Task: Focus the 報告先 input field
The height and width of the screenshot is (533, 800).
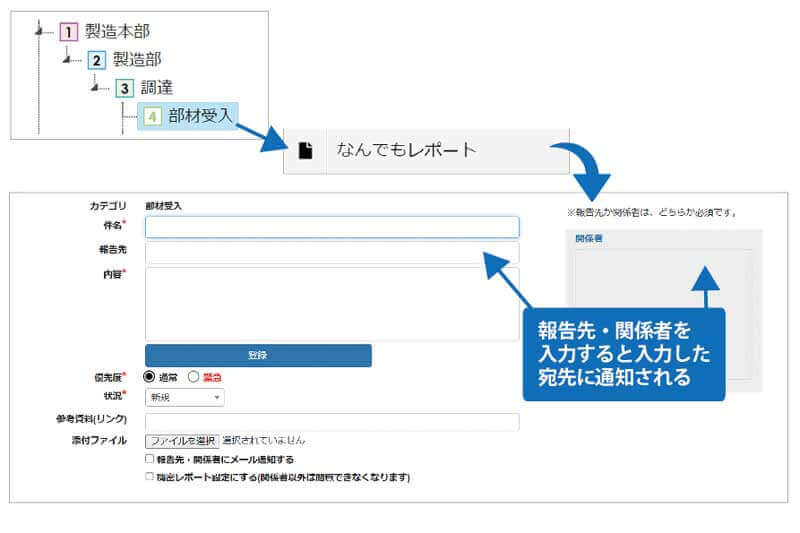Action: (332, 252)
